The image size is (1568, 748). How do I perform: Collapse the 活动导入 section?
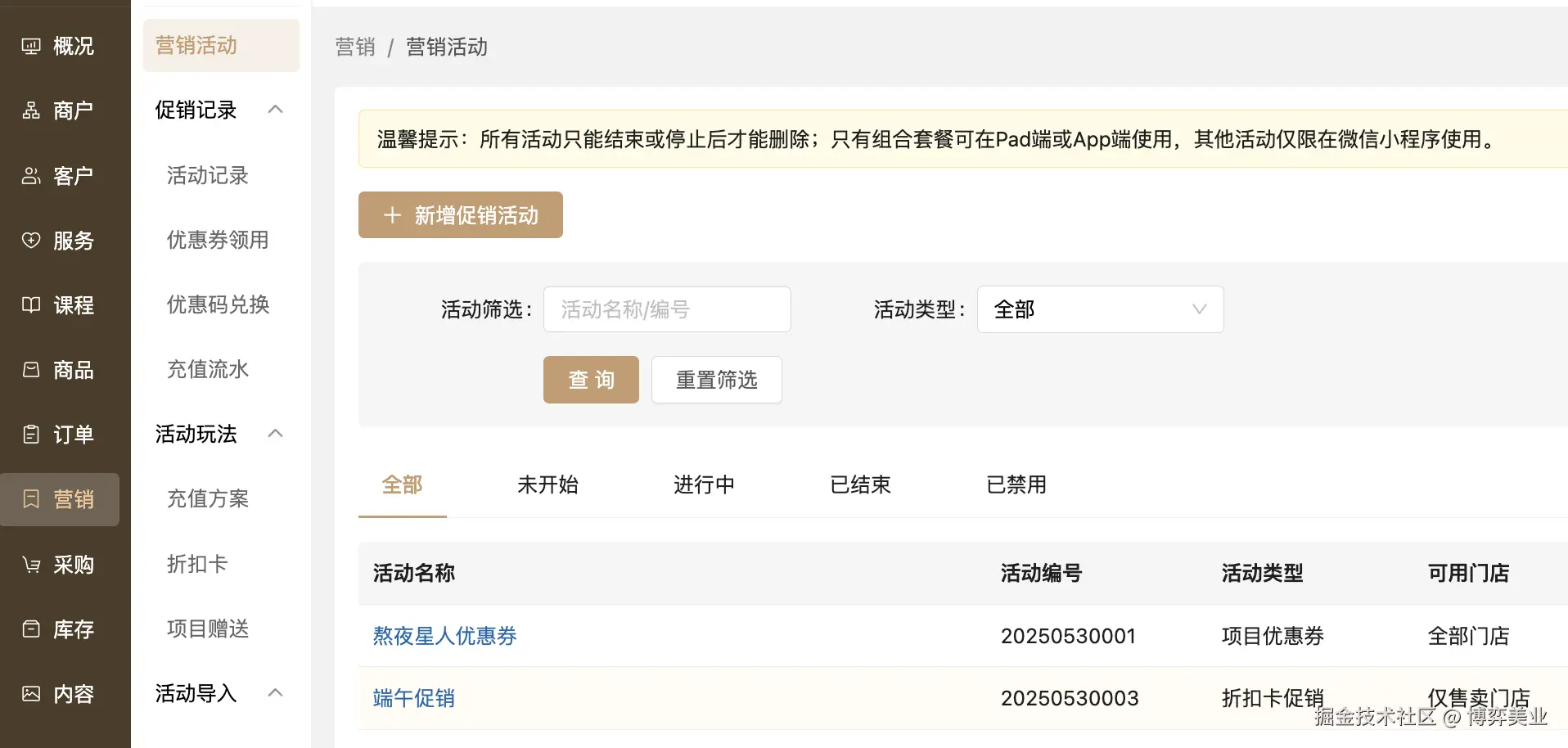point(275,692)
